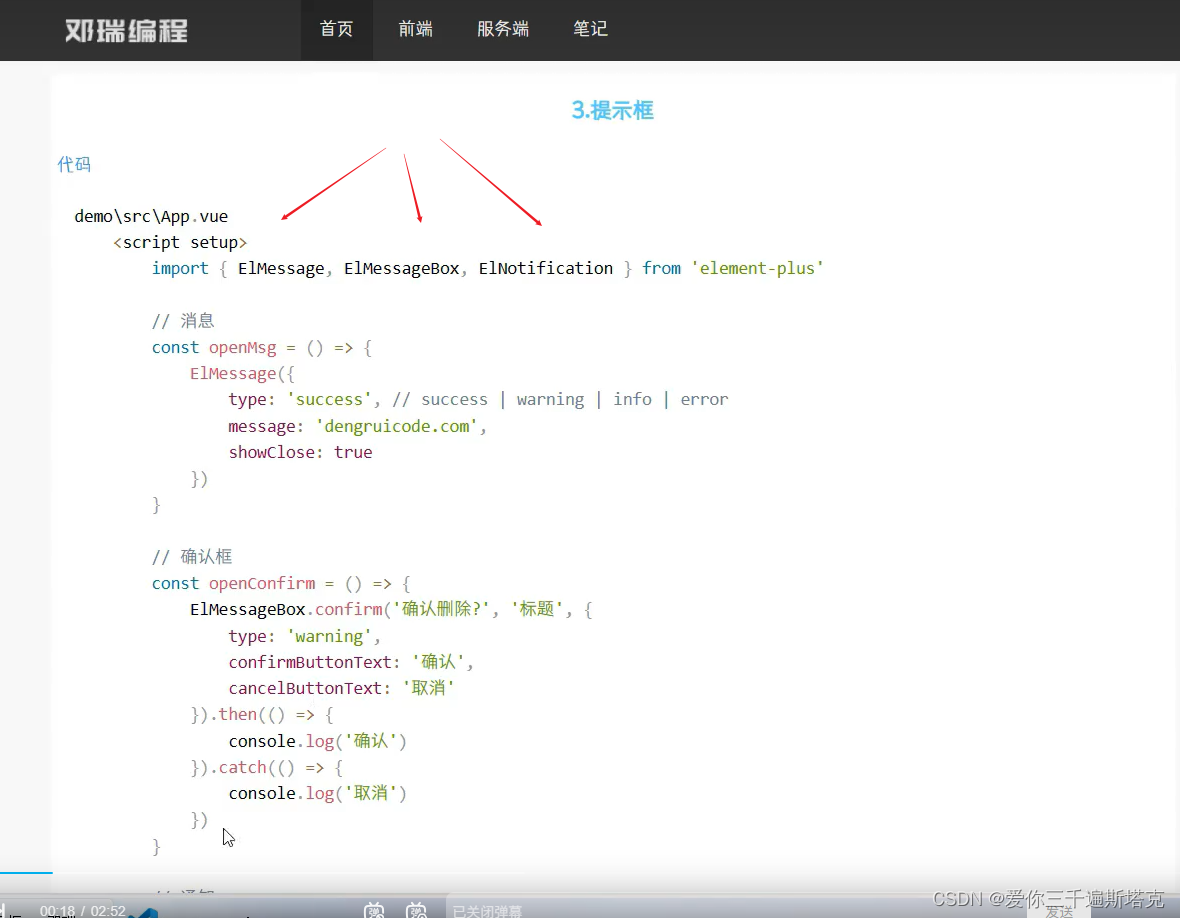
Task: Click the 'element-plus' string
Action: (757, 269)
